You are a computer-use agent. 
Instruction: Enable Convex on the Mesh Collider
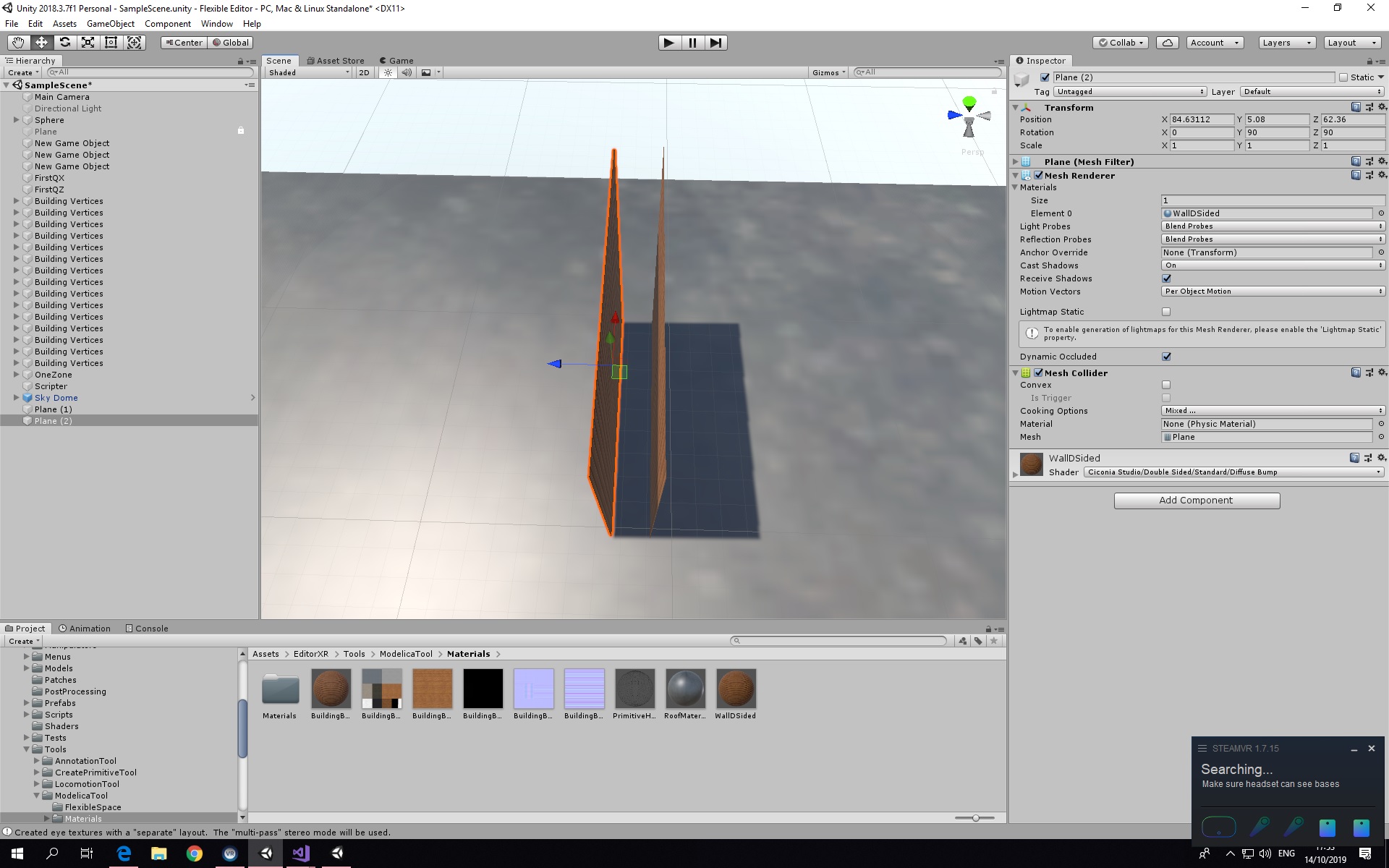point(1165,385)
